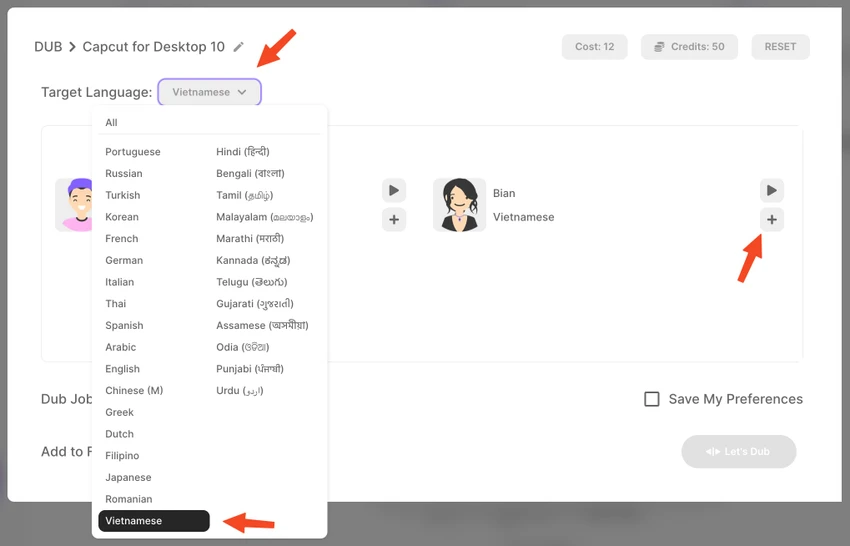
Task: Click the Let's Dub button
Action: [738, 451]
